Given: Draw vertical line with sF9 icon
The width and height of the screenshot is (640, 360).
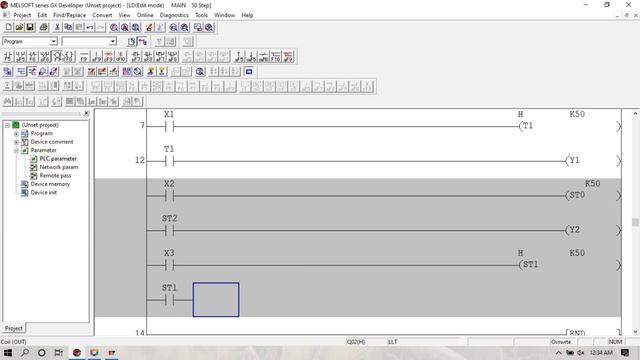Looking at the screenshot, I should point(96,56).
